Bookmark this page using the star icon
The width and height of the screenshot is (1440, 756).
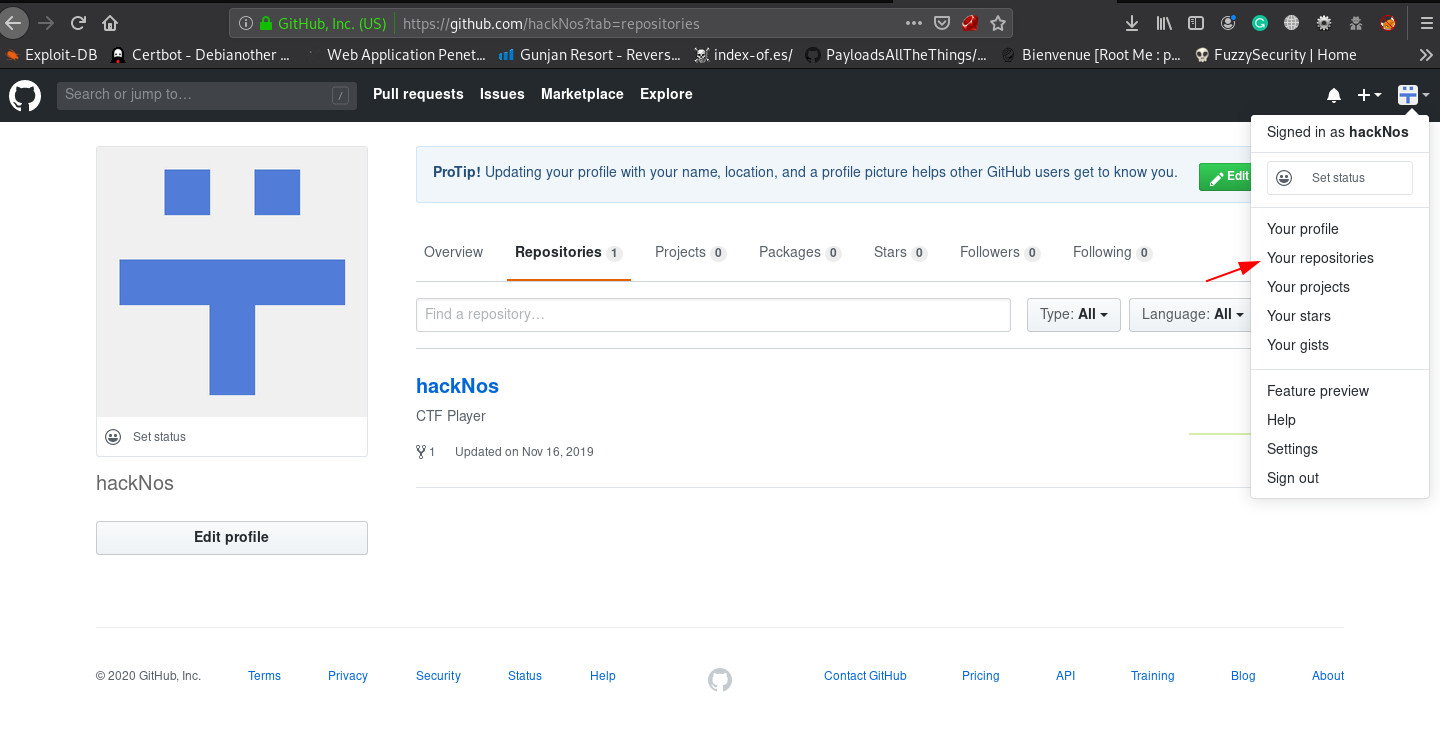[x=998, y=22]
